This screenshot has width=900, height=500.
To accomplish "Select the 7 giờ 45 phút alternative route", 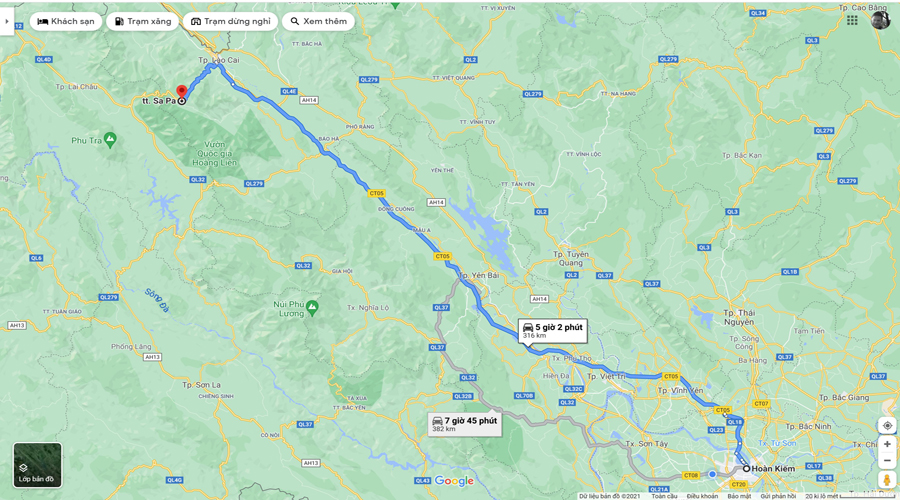I will click(x=465, y=424).
